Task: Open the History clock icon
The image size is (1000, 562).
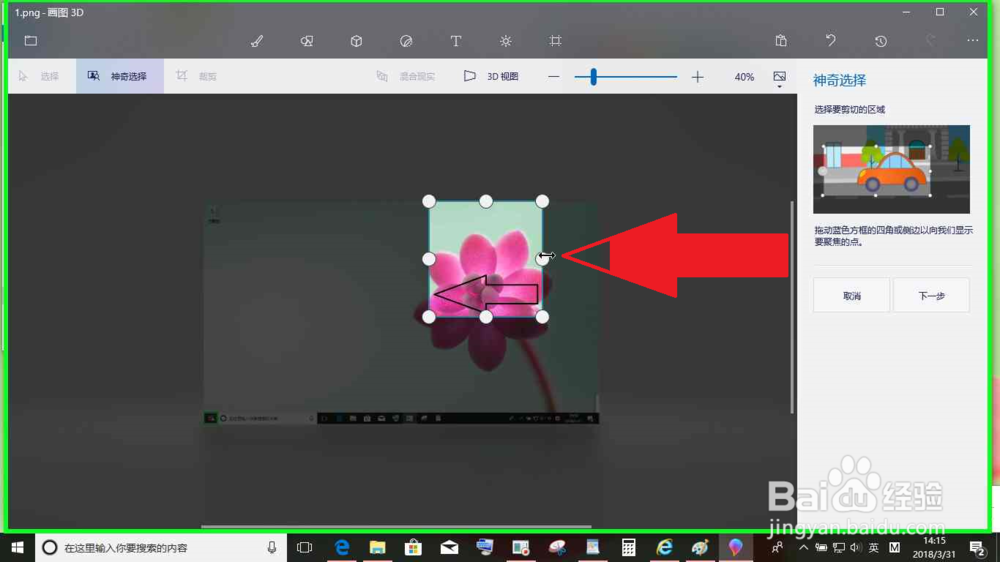Action: (x=881, y=41)
